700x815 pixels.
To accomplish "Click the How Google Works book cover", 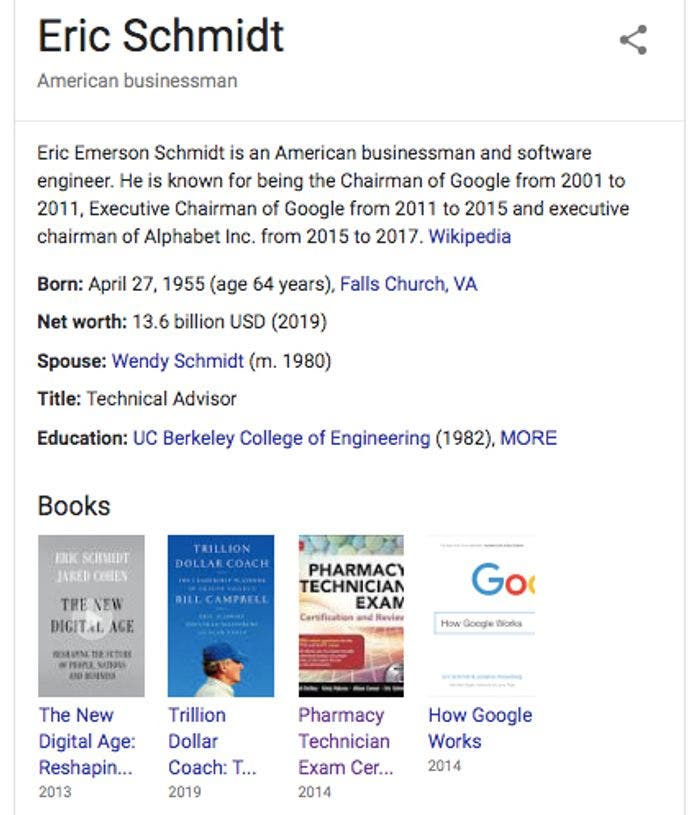I will [x=484, y=612].
